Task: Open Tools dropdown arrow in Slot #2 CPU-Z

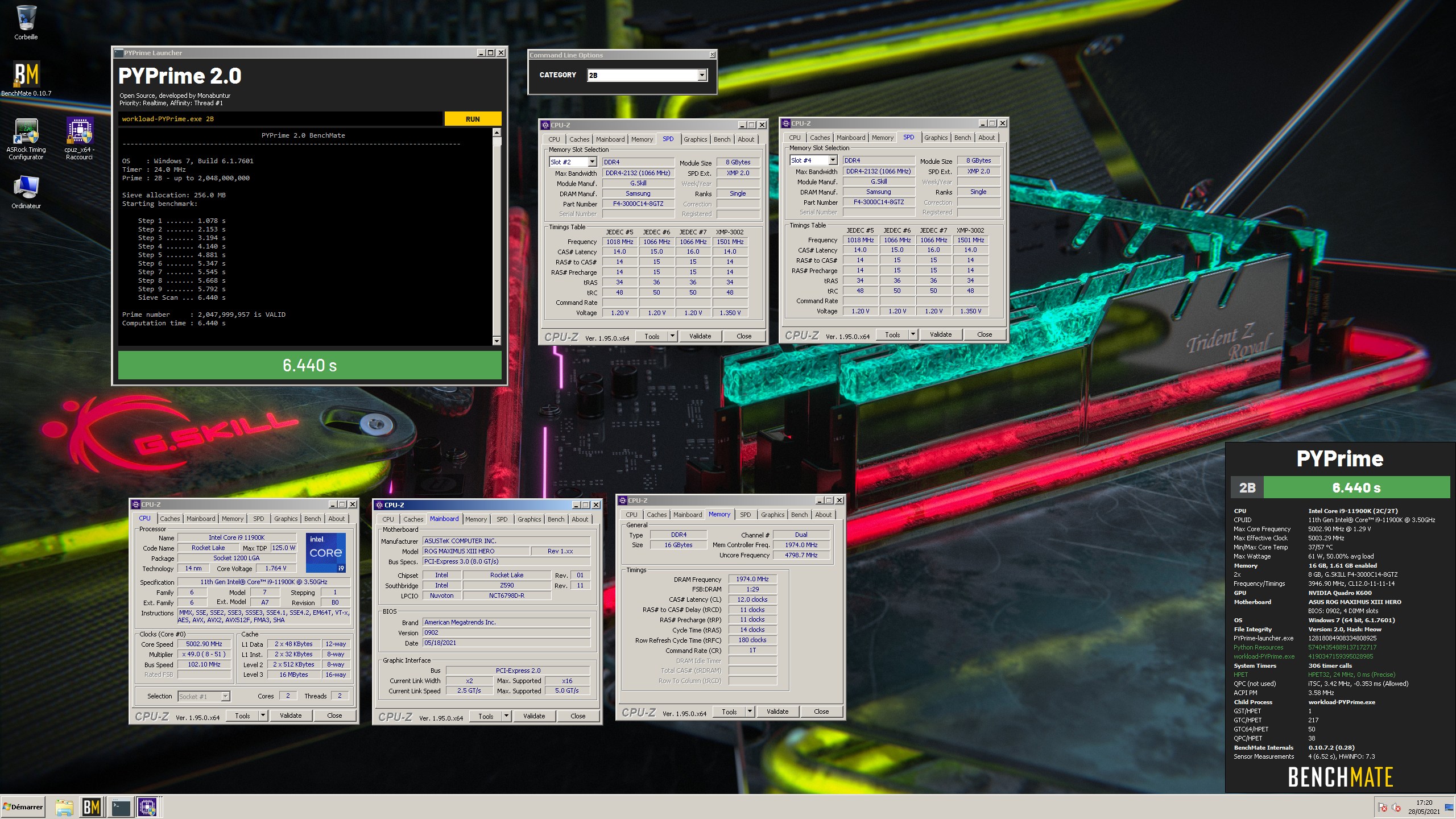Action: coord(672,336)
